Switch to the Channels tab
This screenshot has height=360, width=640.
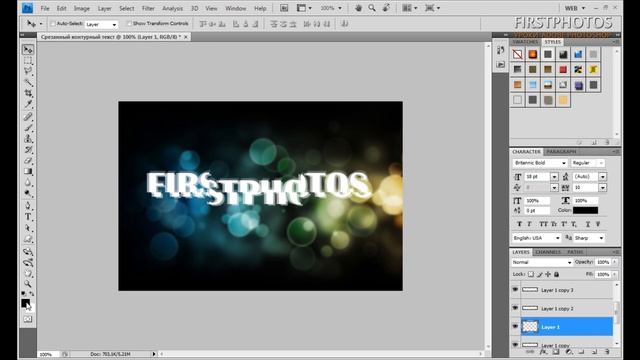tap(548, 252)
